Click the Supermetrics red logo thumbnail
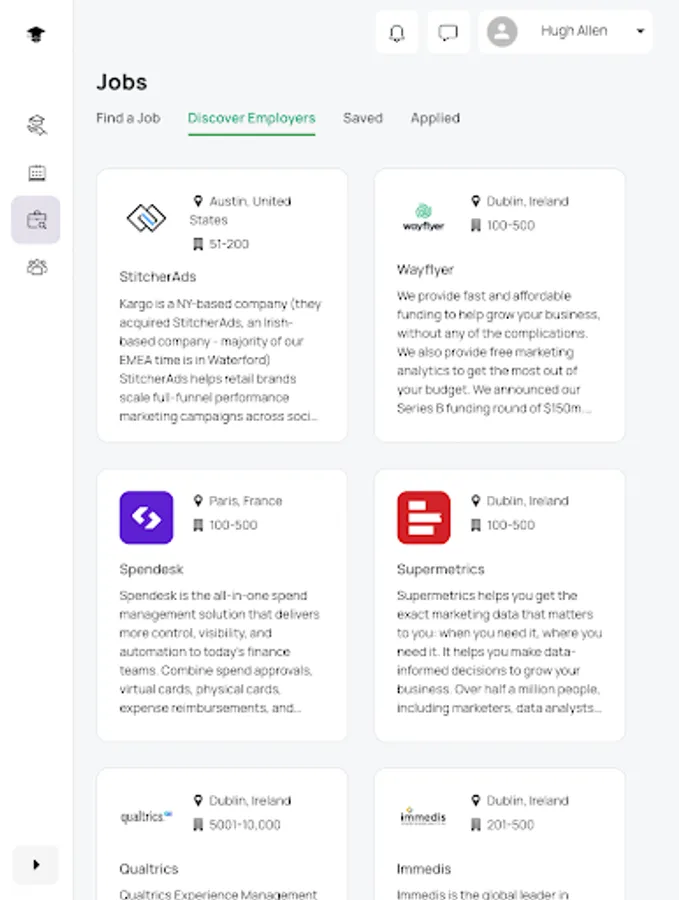This screenshot has height=900, width=679. [x=424, y=518]
